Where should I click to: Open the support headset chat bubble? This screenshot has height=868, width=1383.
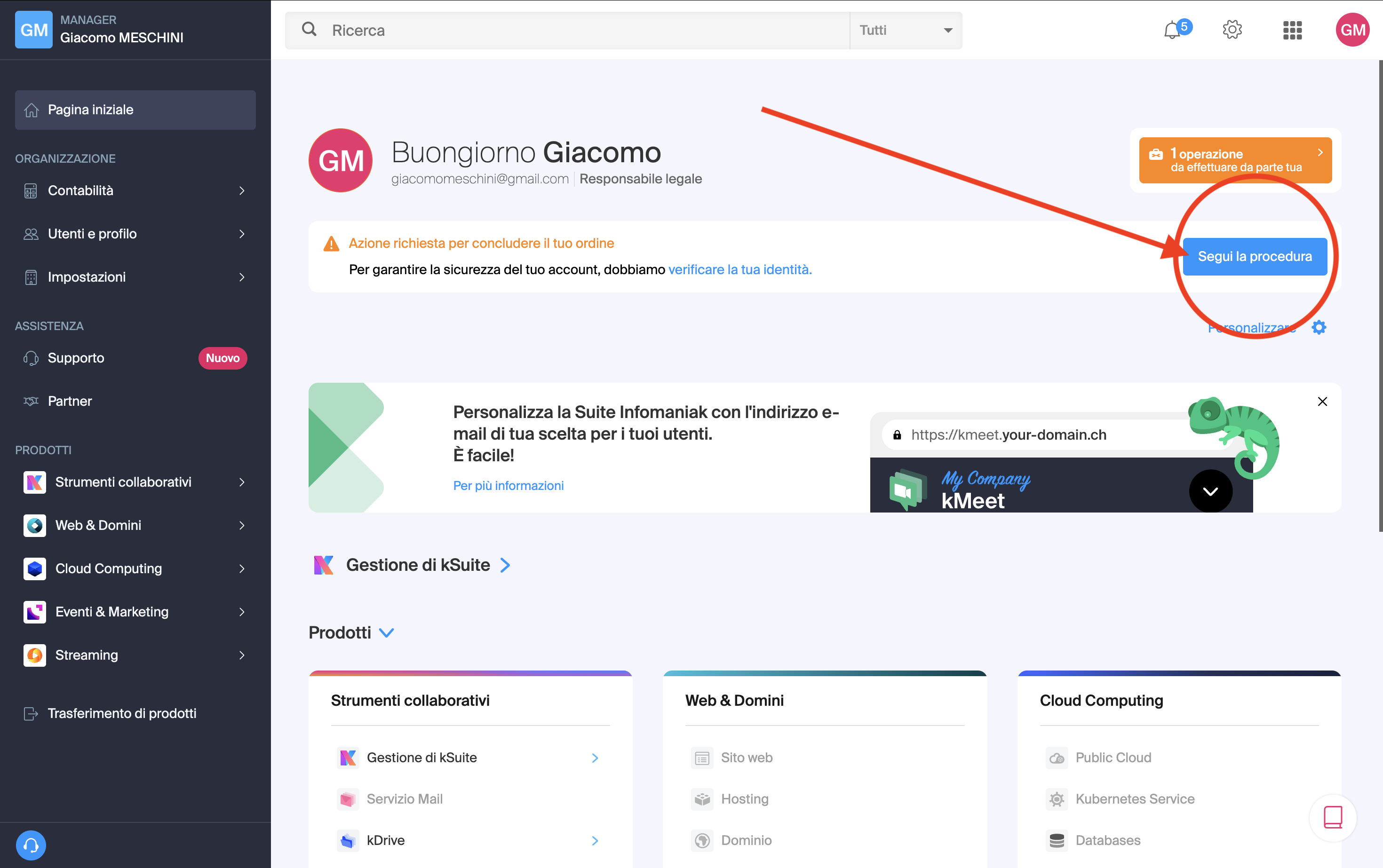(x=31, y=845)
